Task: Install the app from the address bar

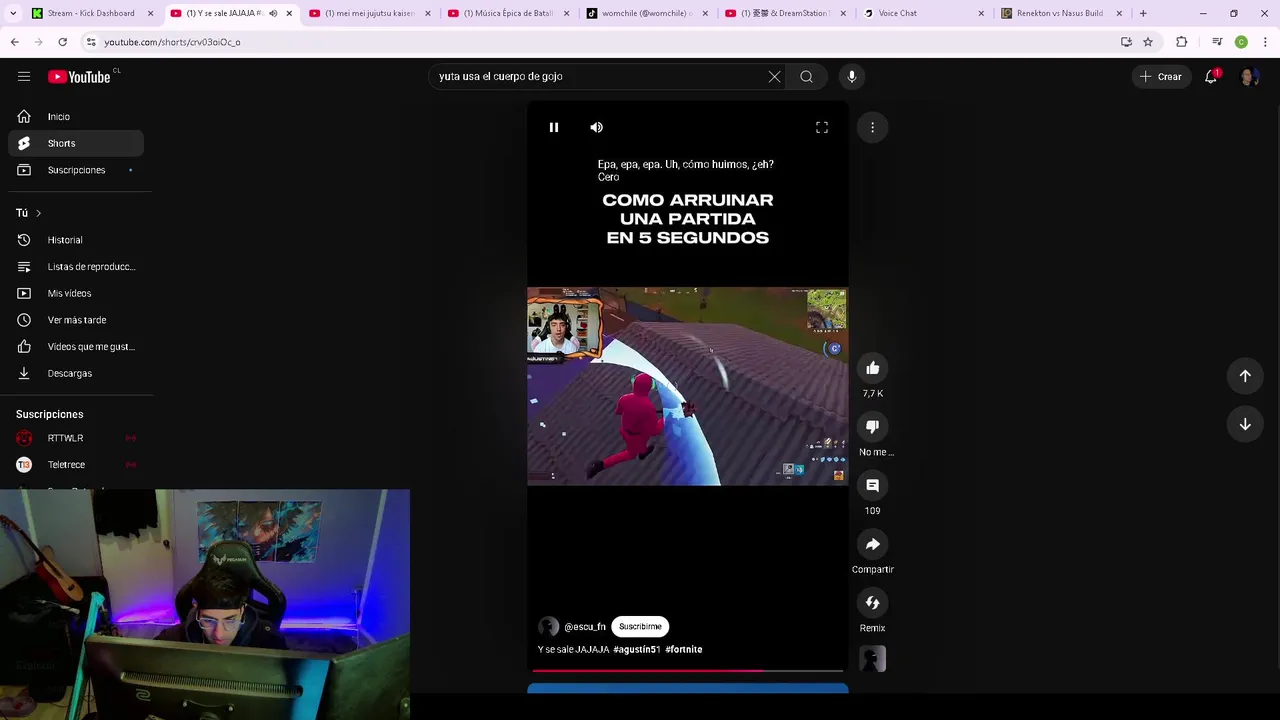Action: click(1126, 42)
